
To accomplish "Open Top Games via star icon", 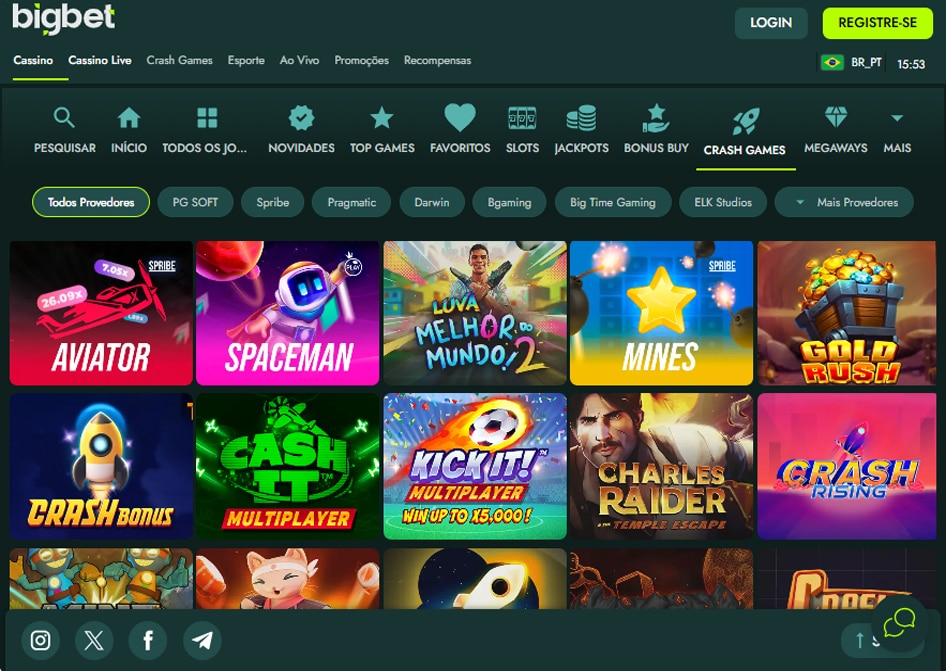I will [x=381, y=116].
